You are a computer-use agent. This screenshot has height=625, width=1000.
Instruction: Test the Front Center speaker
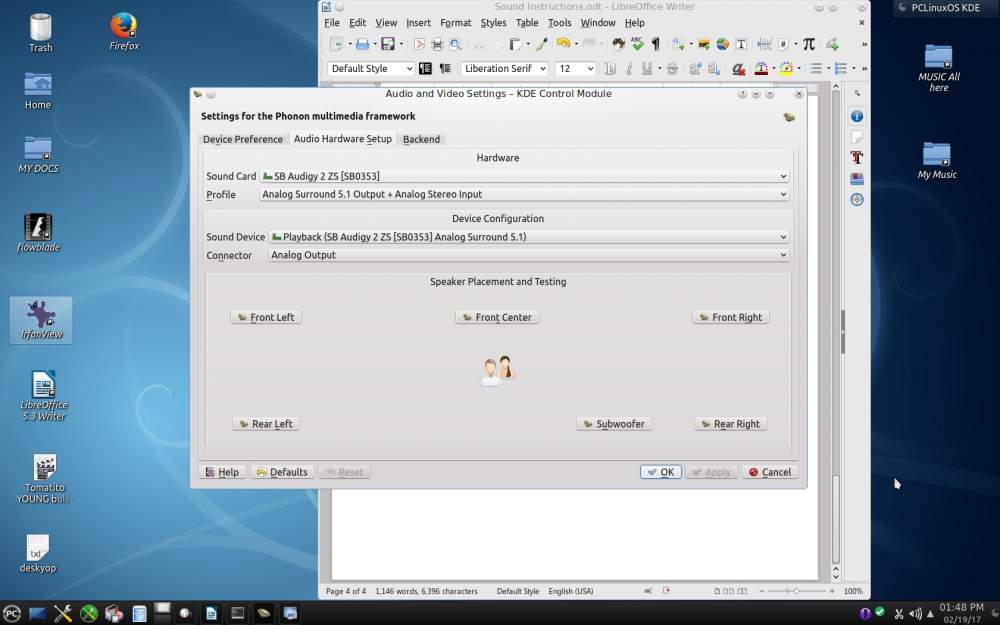coord(497,318)
